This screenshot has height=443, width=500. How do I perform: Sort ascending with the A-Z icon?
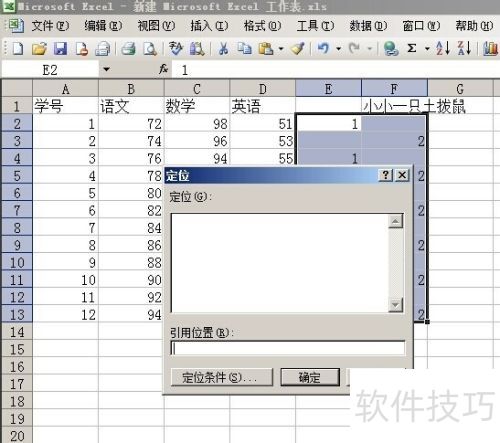click(x=443, y=49)
